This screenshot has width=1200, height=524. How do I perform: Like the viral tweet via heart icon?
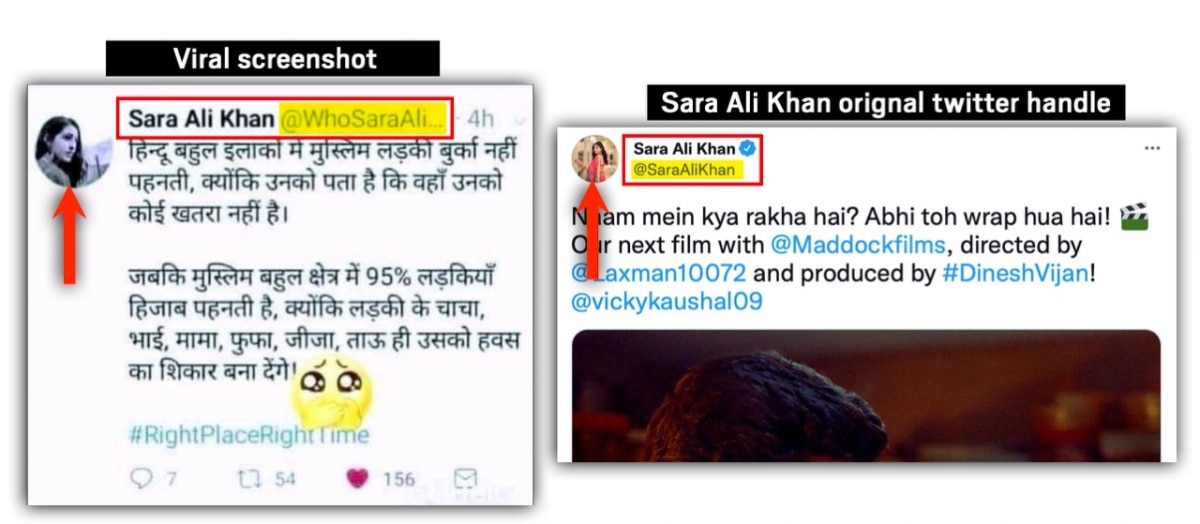coord(357,479)
